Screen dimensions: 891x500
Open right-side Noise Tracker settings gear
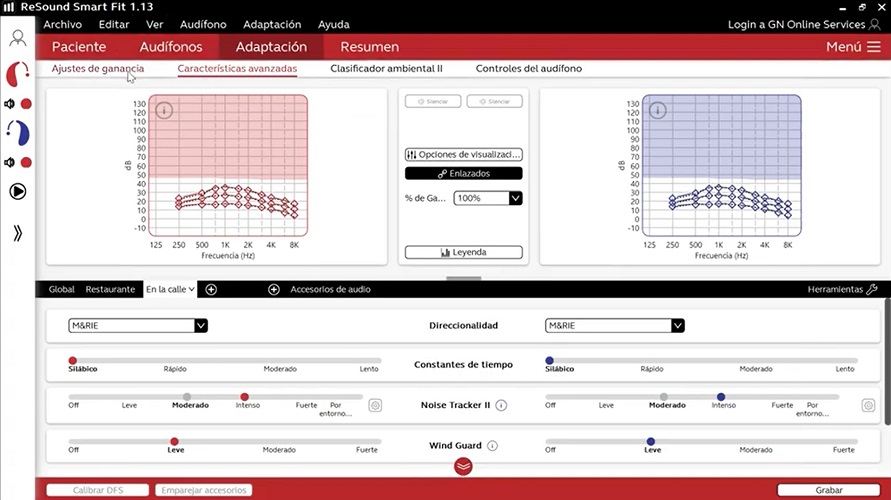[x=375, y=405]
